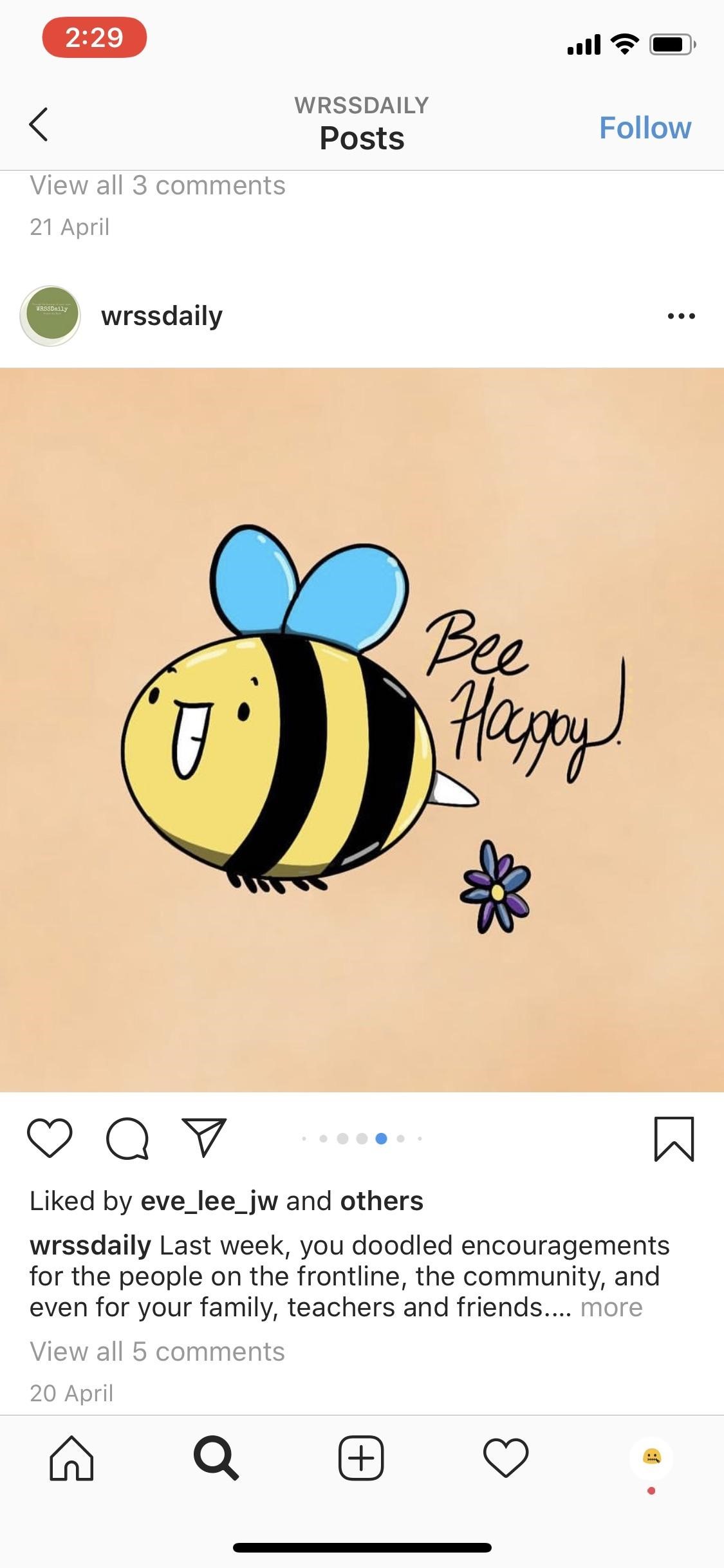The image size is (724, 1568).
Task: Open the Search tab magnifier
Action: coord(216,1458)
